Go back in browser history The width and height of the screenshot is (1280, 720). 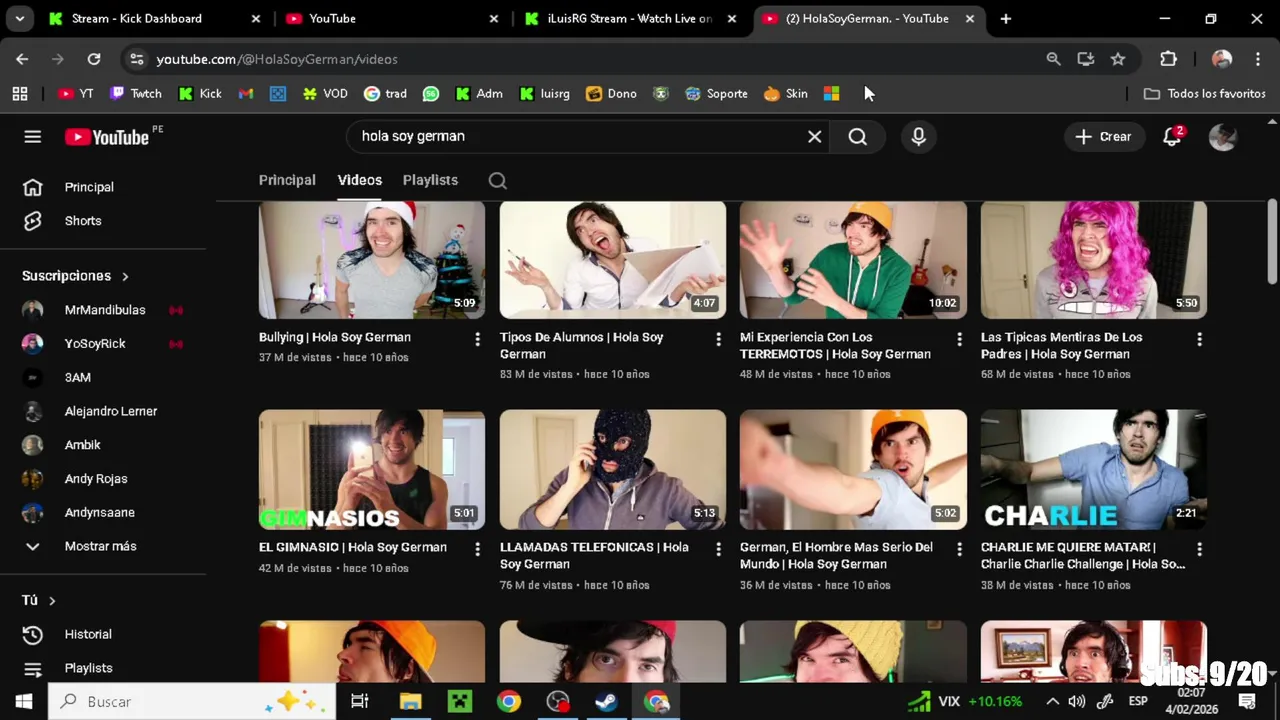22,59
